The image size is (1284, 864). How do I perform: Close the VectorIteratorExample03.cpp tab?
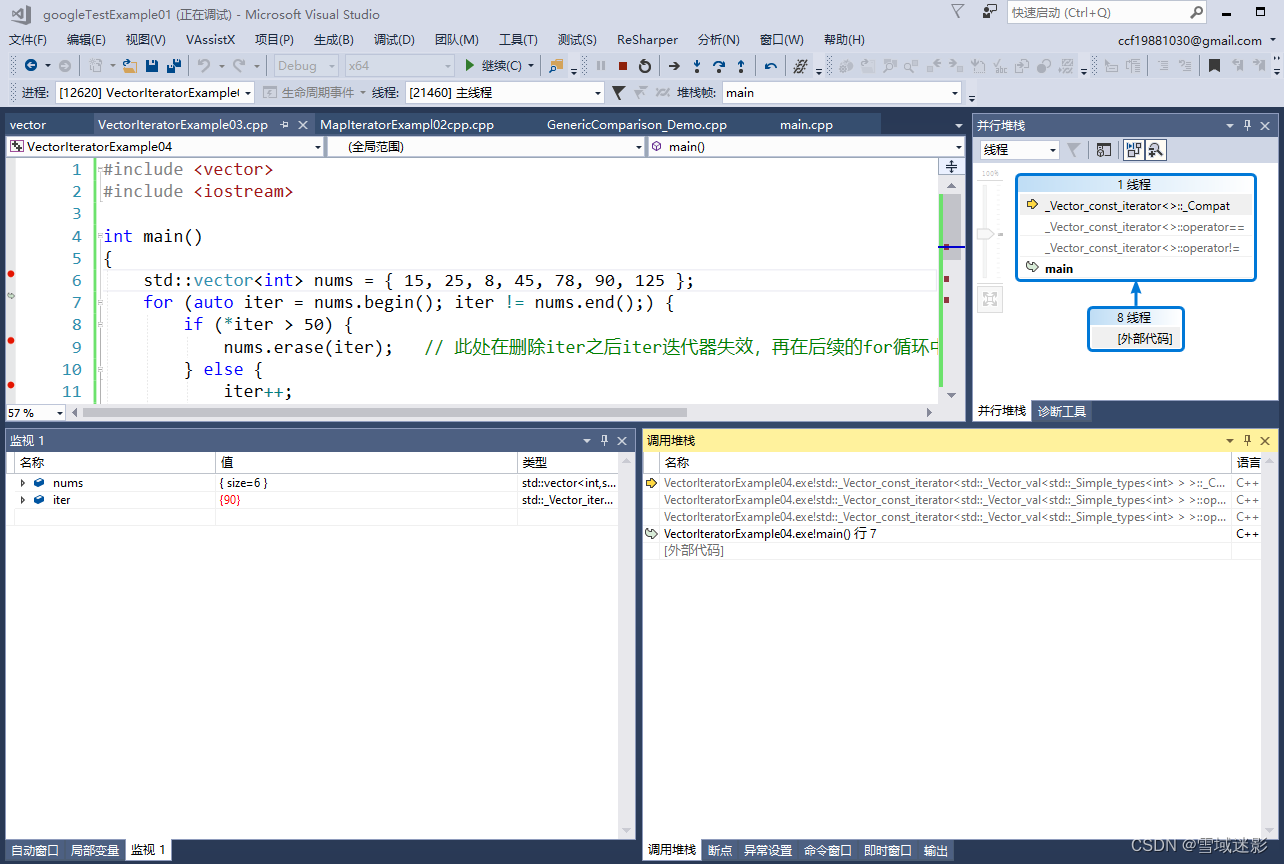click(x=303, y=125)
